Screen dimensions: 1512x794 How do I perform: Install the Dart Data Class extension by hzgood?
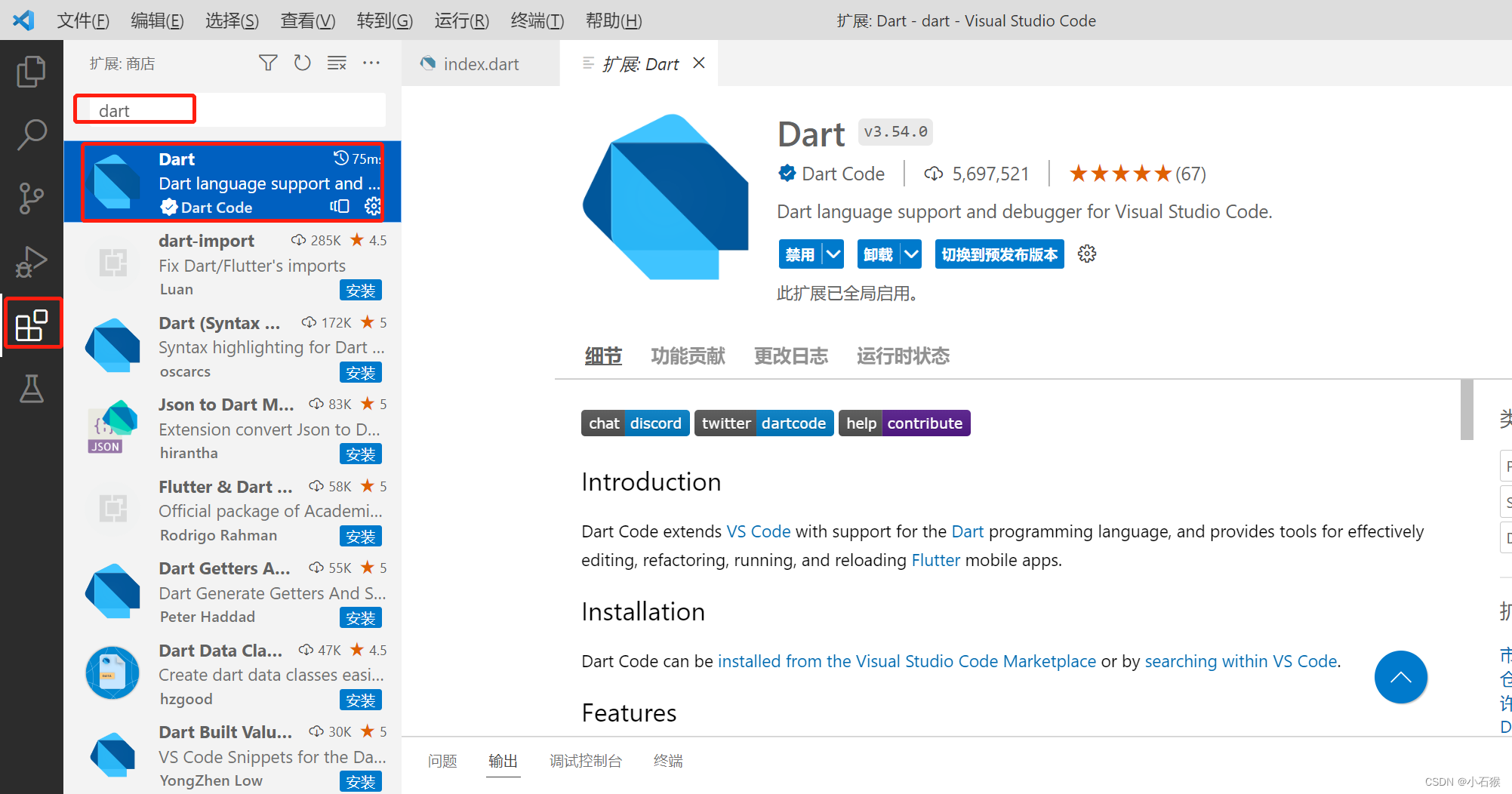(361, 700)
